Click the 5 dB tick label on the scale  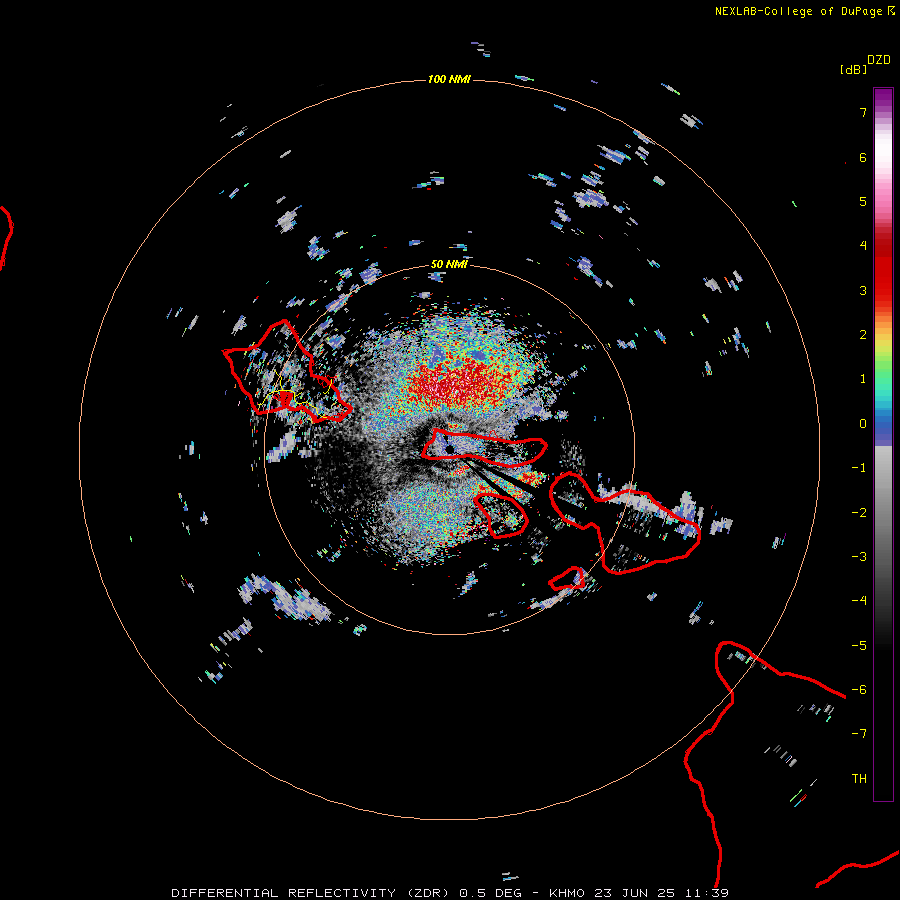pyautogui.click(x=863, y=201)
